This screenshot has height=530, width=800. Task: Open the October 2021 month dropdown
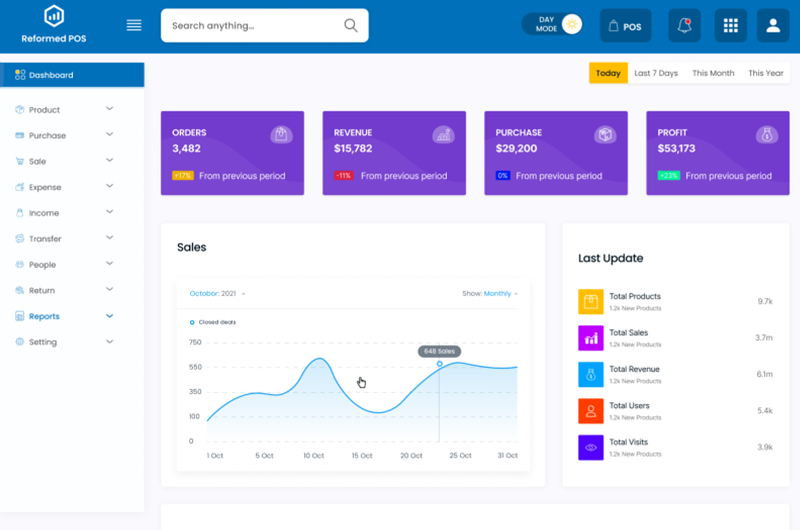(217, 293)
